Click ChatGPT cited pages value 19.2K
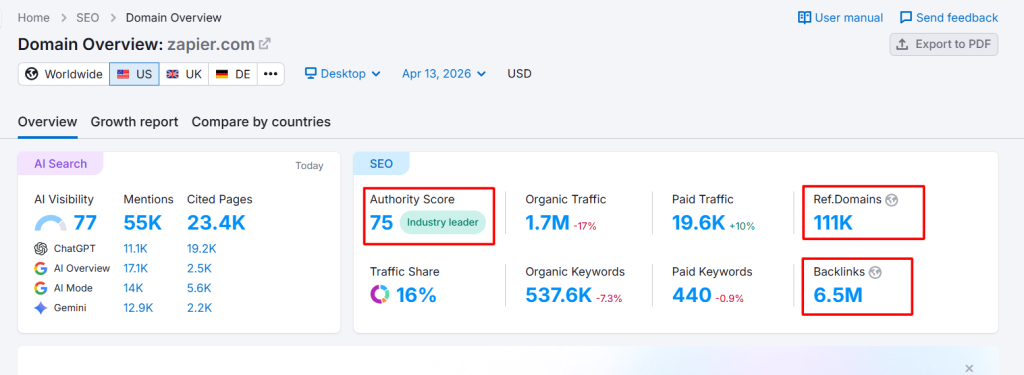 (202, 249)
